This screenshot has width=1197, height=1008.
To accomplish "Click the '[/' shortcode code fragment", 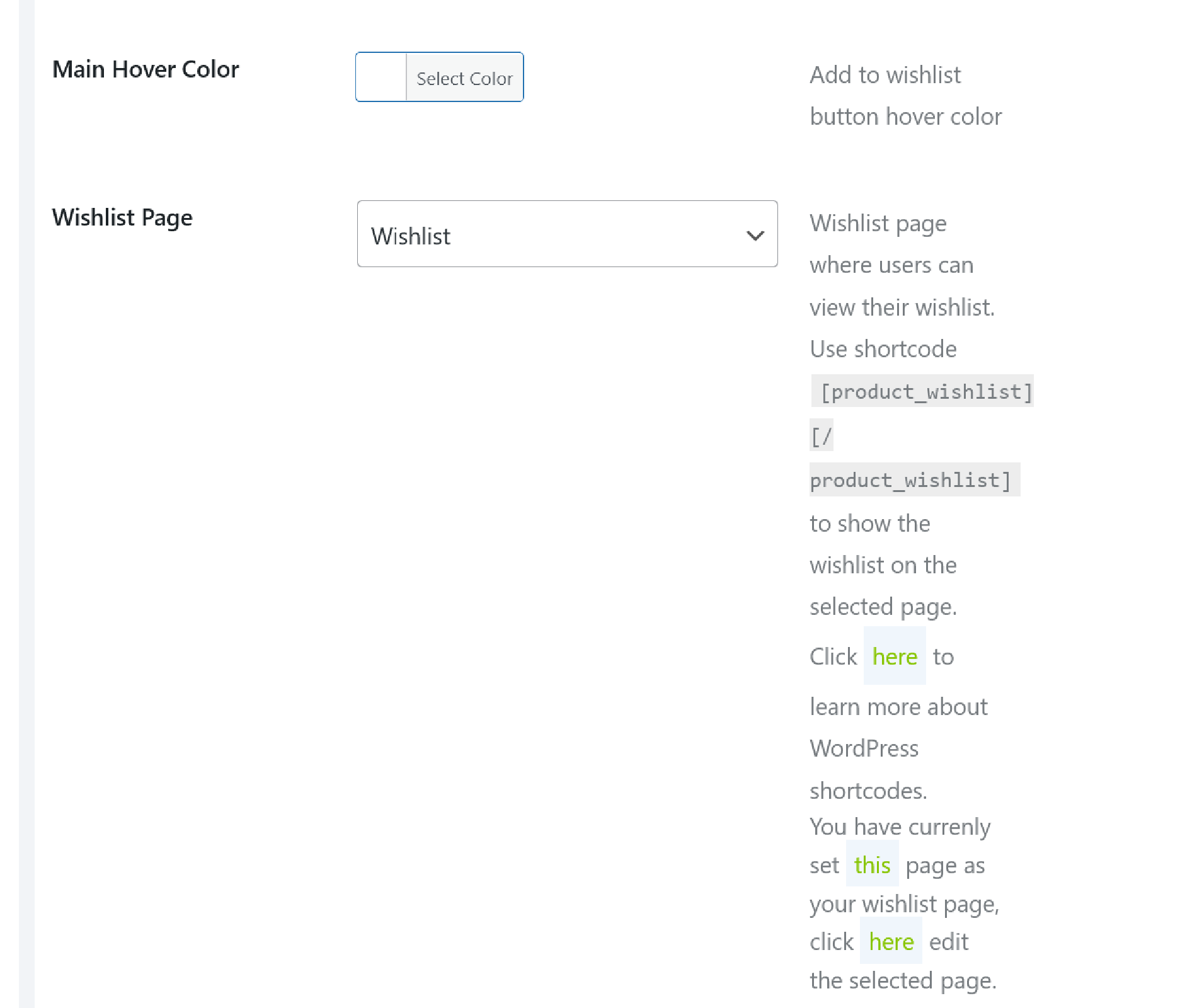I will (822, 435).
